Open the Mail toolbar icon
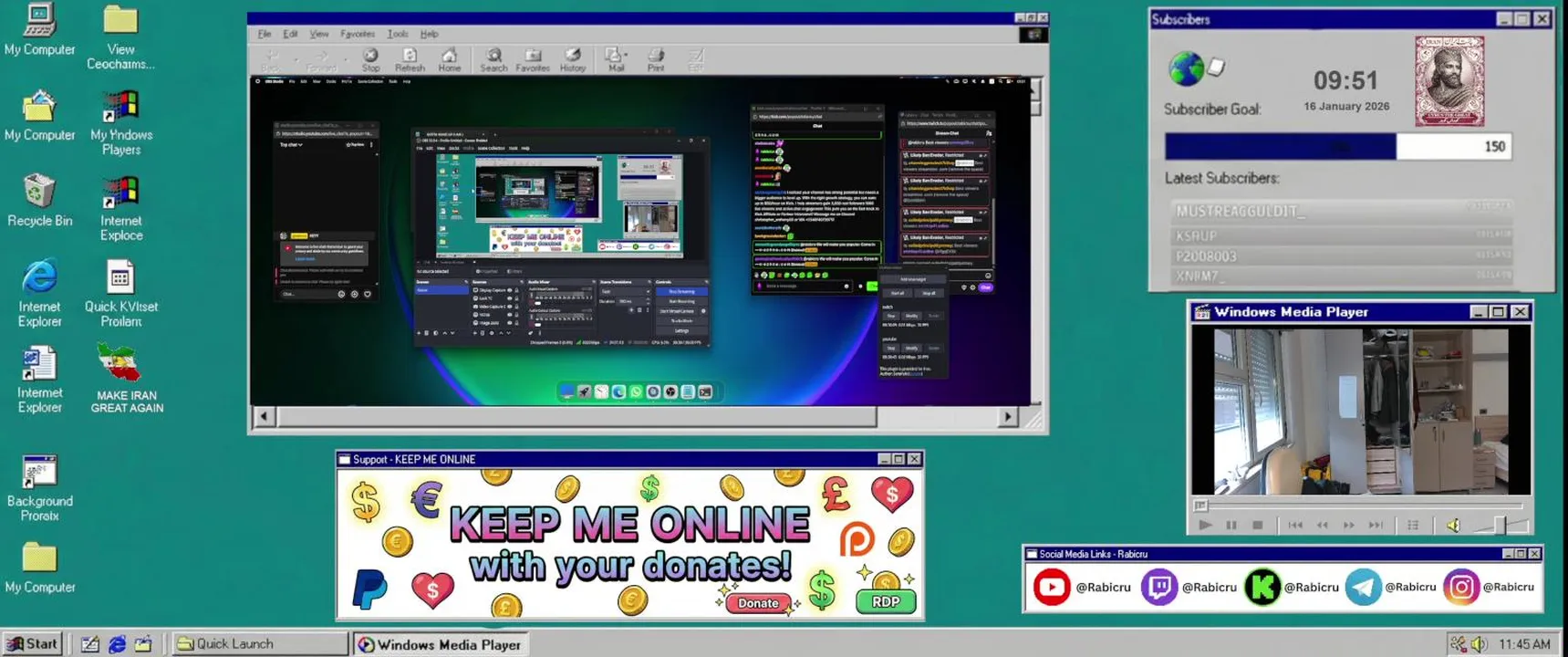 tap(616, 60)
